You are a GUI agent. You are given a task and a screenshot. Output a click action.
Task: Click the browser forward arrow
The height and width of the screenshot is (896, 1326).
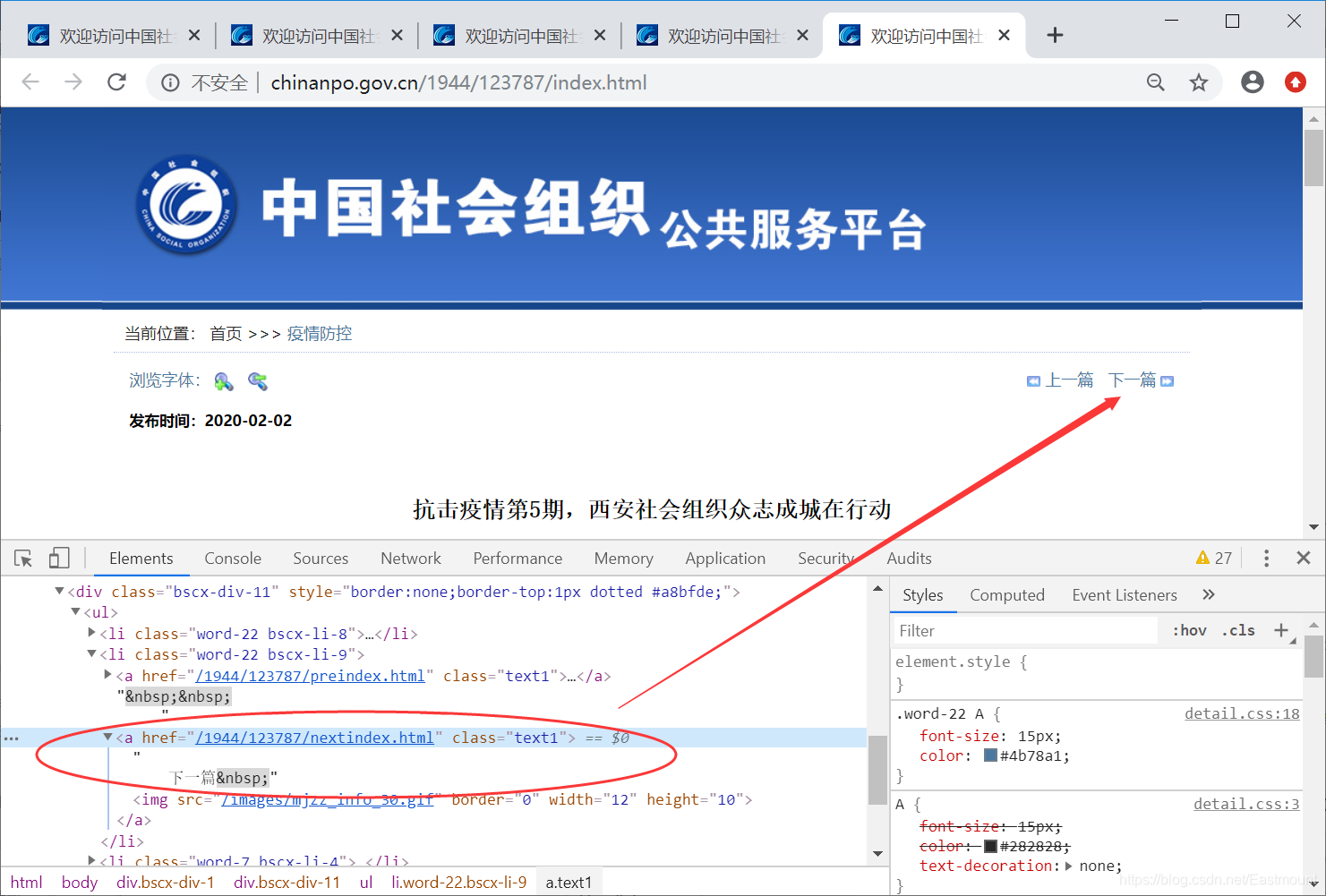[73, 82]
